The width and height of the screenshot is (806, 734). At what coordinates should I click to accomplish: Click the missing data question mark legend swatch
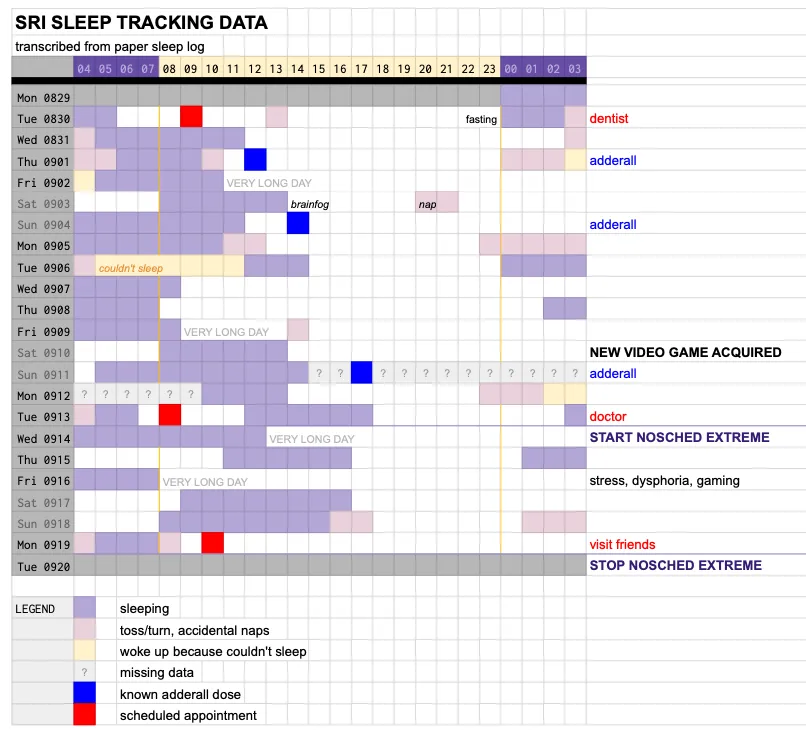click(85, 672)
